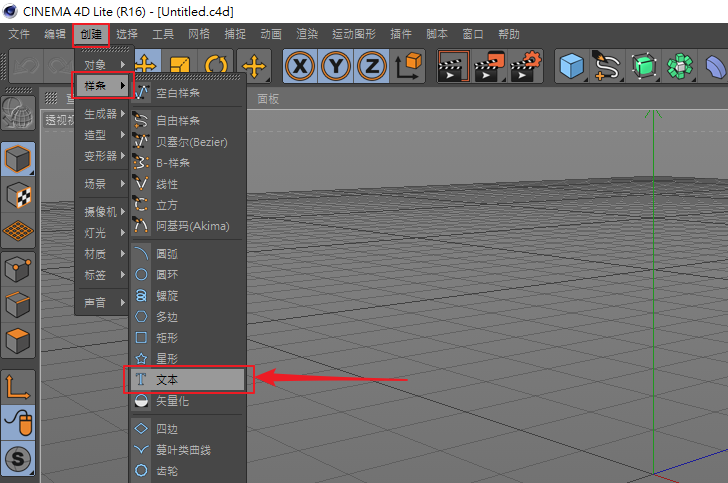Viewport: 728px width, 483px height.
Task: Enable model mode cube icon
Action: pos(18,159)
